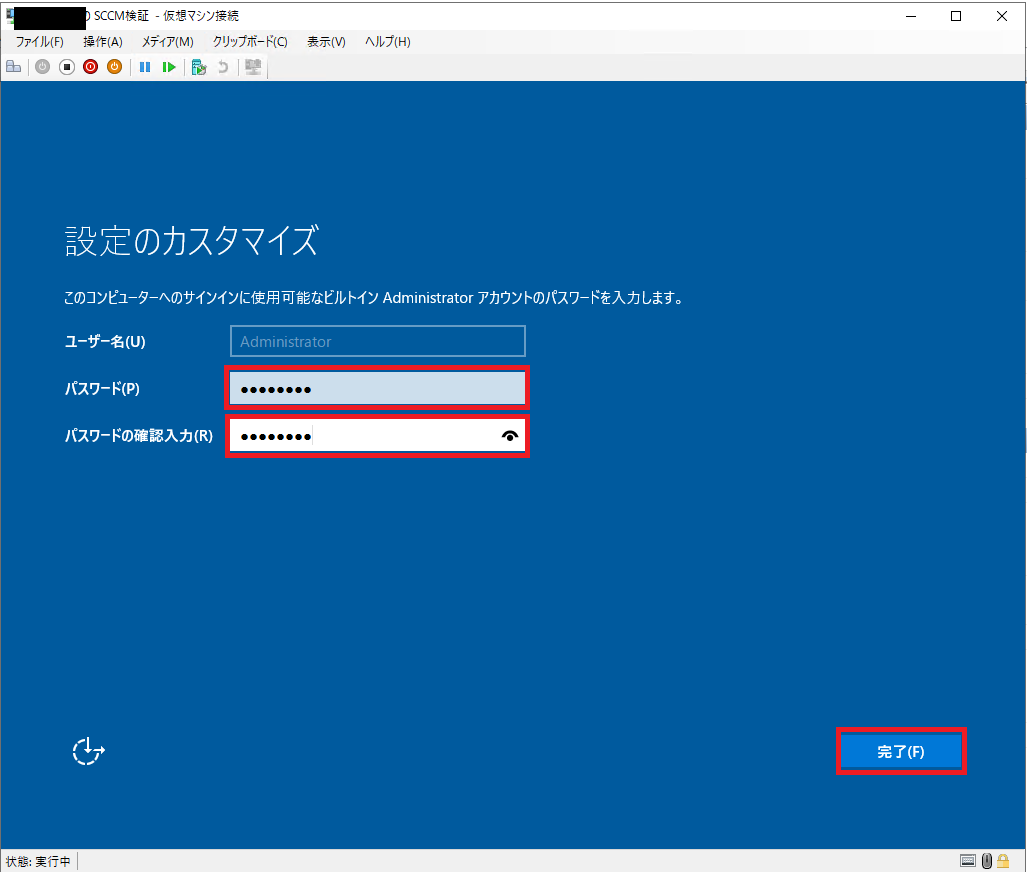Open the Ease of Access icon bottom left

tap(88, 751)
